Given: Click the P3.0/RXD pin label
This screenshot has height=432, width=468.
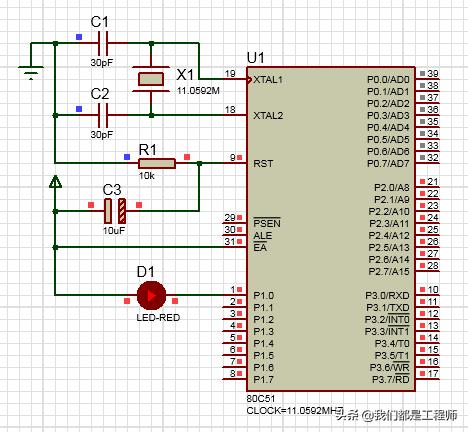Looking at the screenshot, I should (387, 296).
